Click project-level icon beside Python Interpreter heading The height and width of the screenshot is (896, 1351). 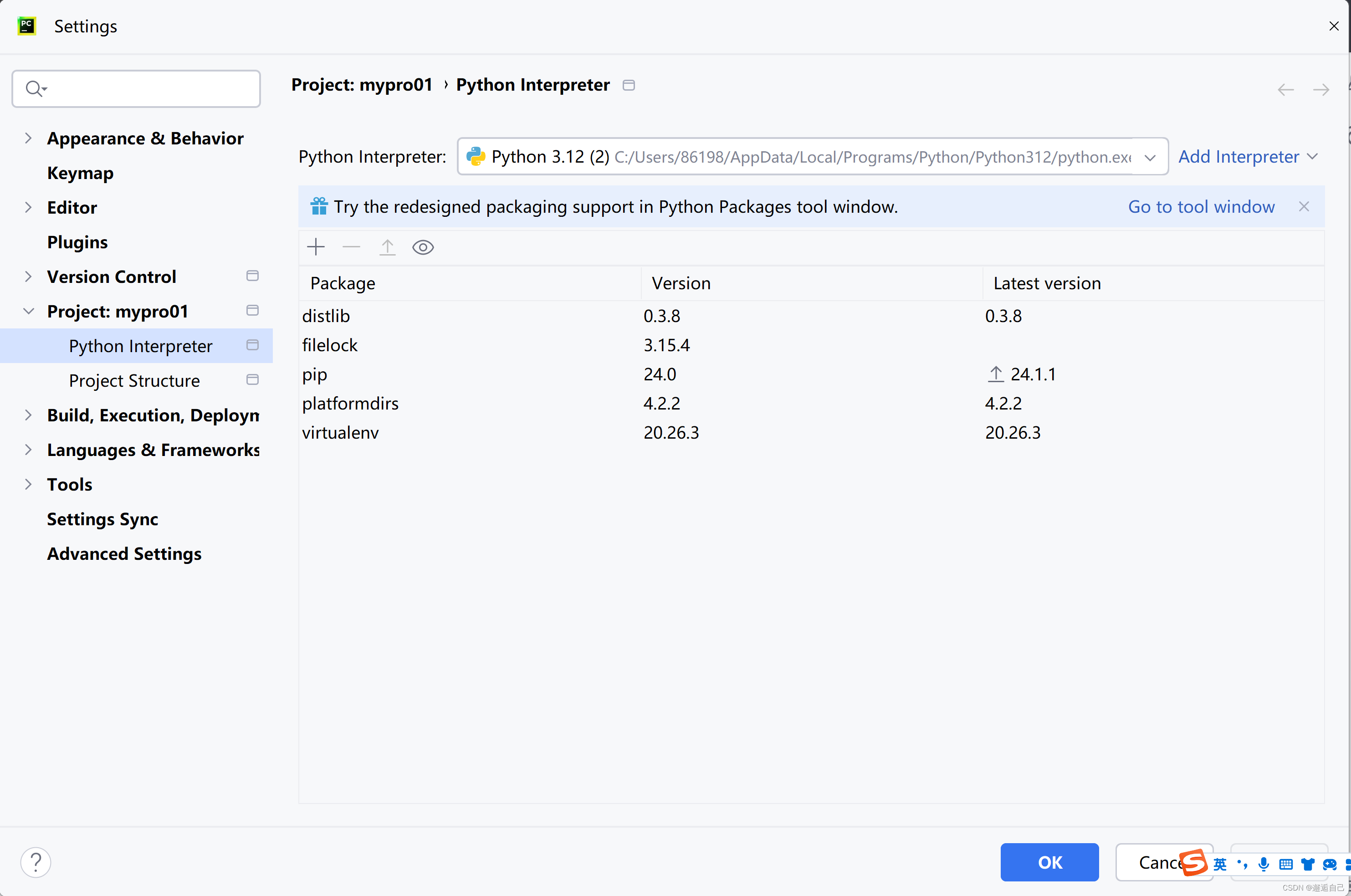629,85
